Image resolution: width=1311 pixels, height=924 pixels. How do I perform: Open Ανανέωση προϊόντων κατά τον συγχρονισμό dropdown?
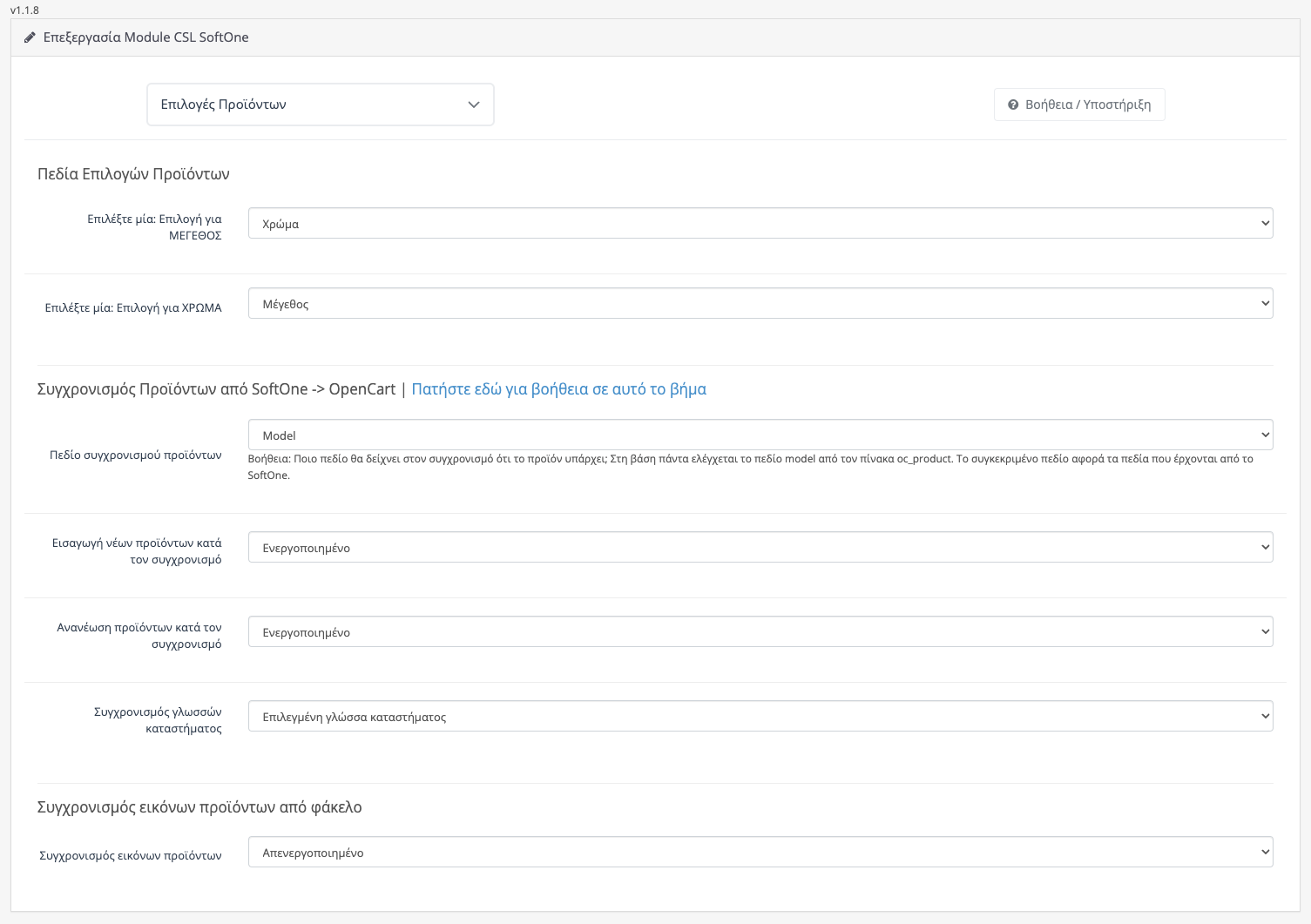(760, 631)
